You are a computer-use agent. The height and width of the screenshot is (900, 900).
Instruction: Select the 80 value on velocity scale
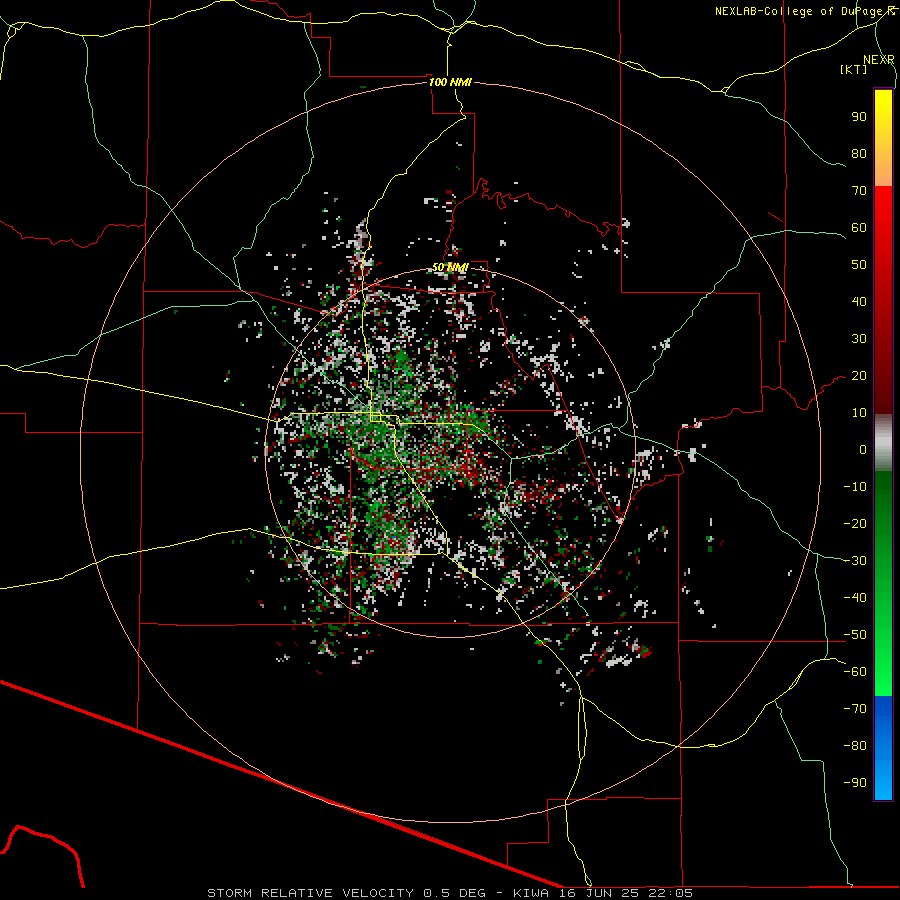coord(859,153)
